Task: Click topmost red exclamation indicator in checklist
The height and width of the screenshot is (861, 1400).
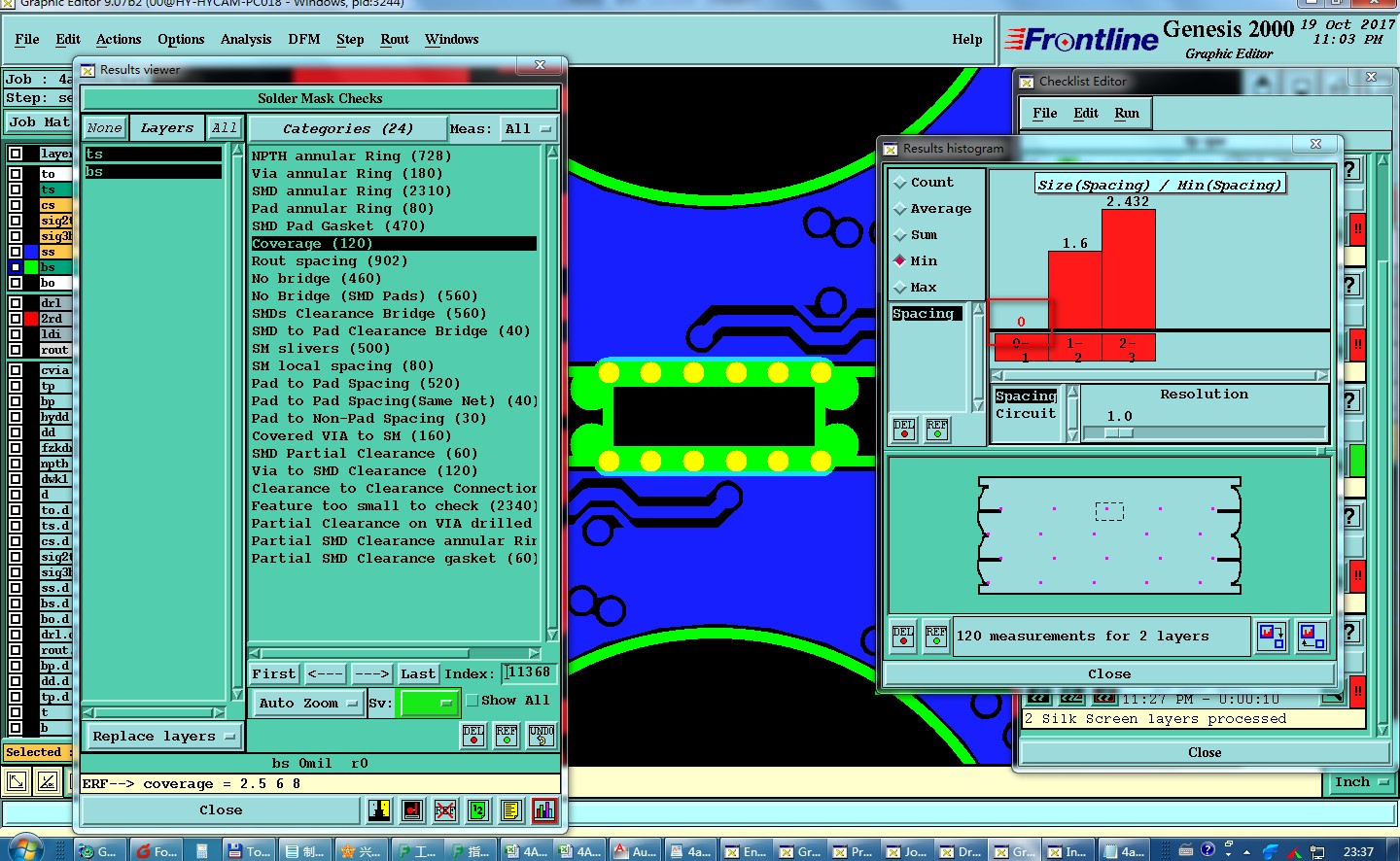Action: tap(1357, 229)
